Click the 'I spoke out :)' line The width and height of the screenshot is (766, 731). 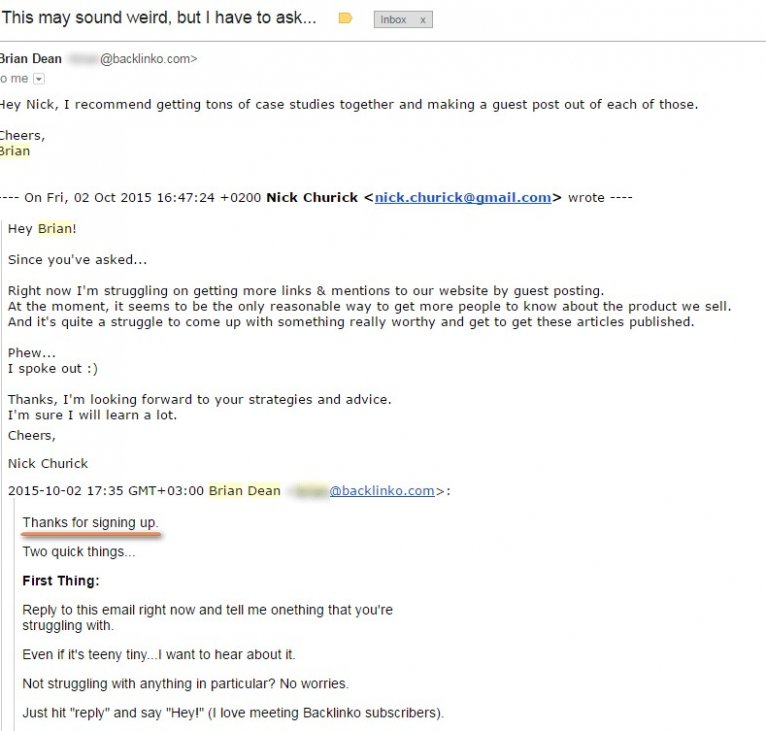(53, 368)
